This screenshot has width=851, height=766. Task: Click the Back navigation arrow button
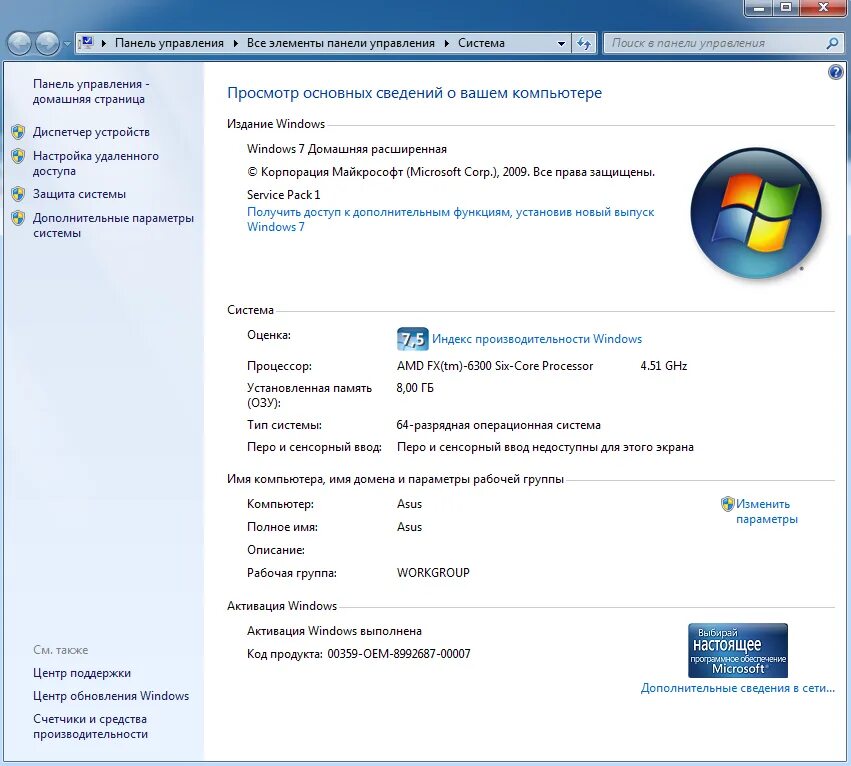pos(20,43)
